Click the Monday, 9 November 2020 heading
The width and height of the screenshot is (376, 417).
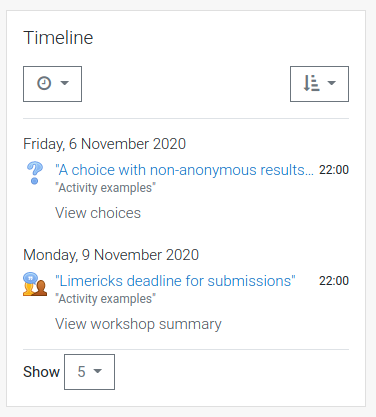(111, 255)
